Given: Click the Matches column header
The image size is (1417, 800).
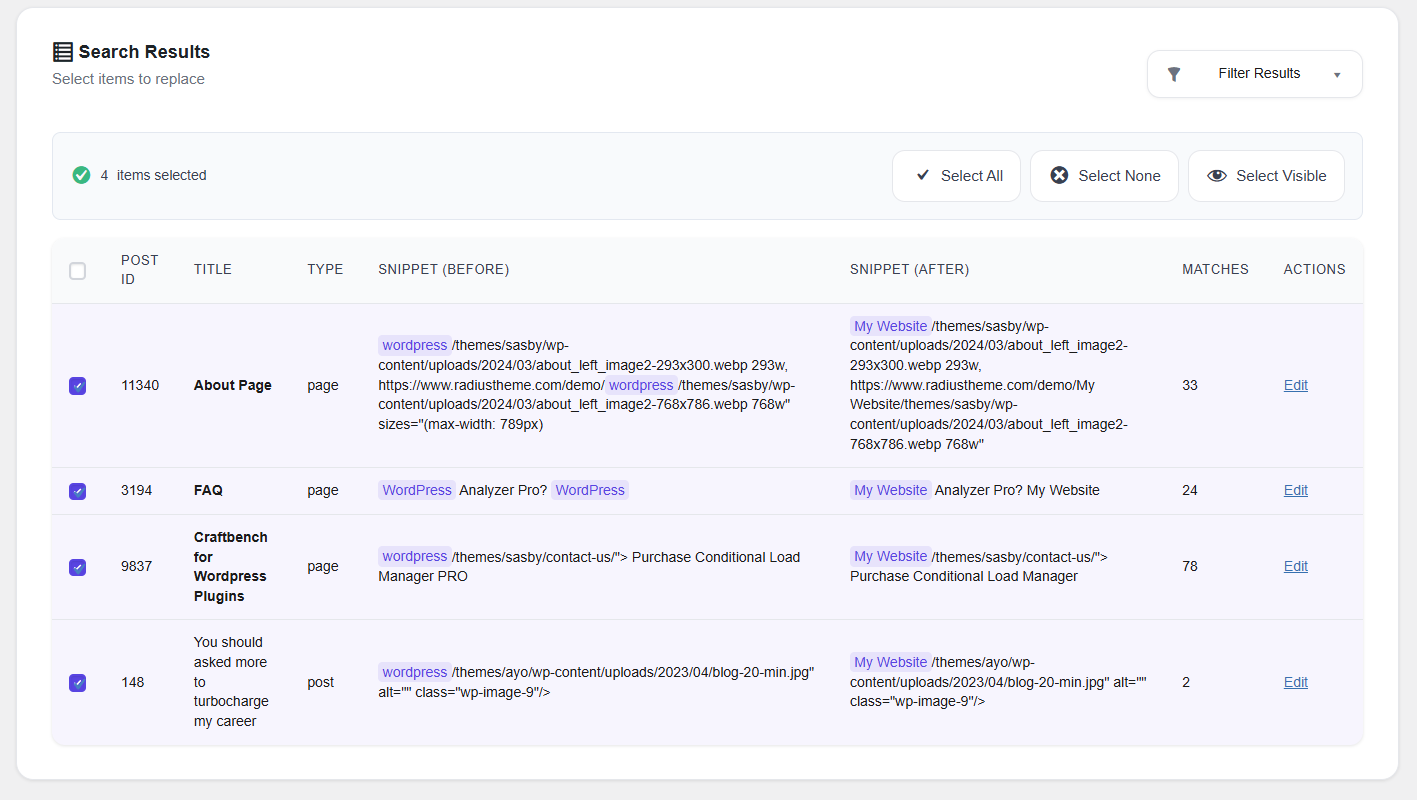Looking at the screenshot, I should click(1215, 270).
